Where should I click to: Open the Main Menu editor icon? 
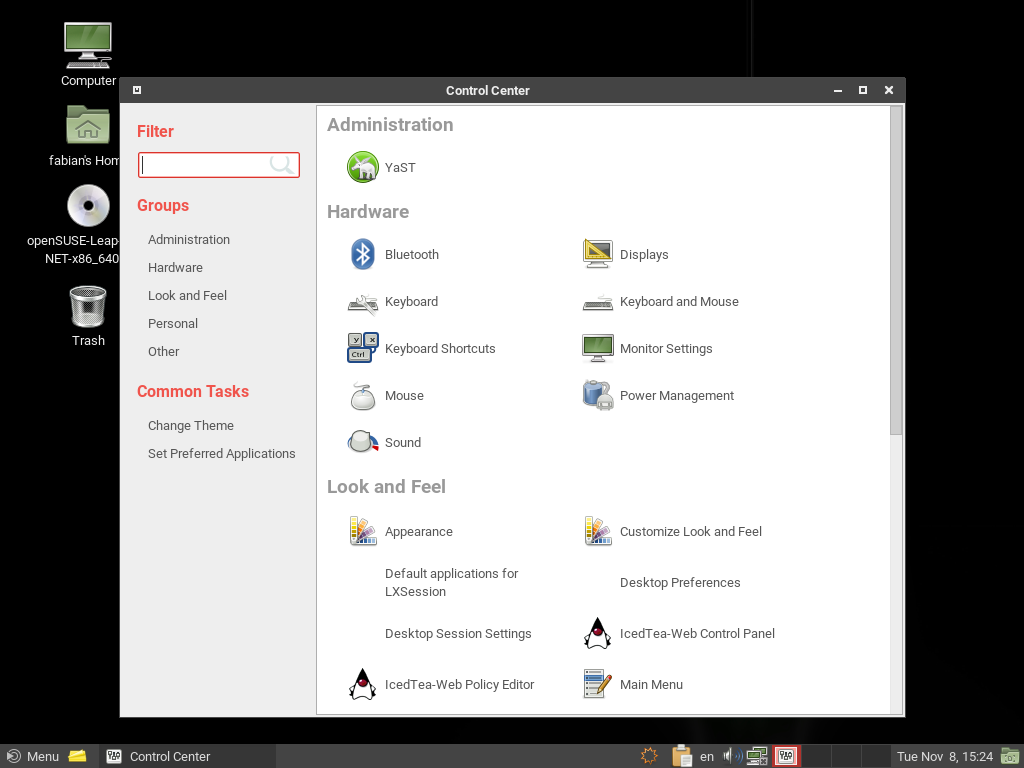pyautogui.click(x=598, y=684)
